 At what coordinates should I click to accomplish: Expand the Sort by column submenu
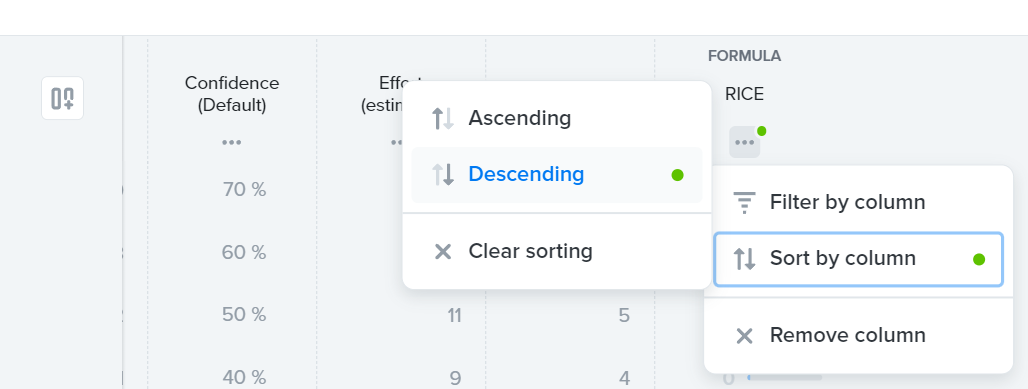[858, 259]
